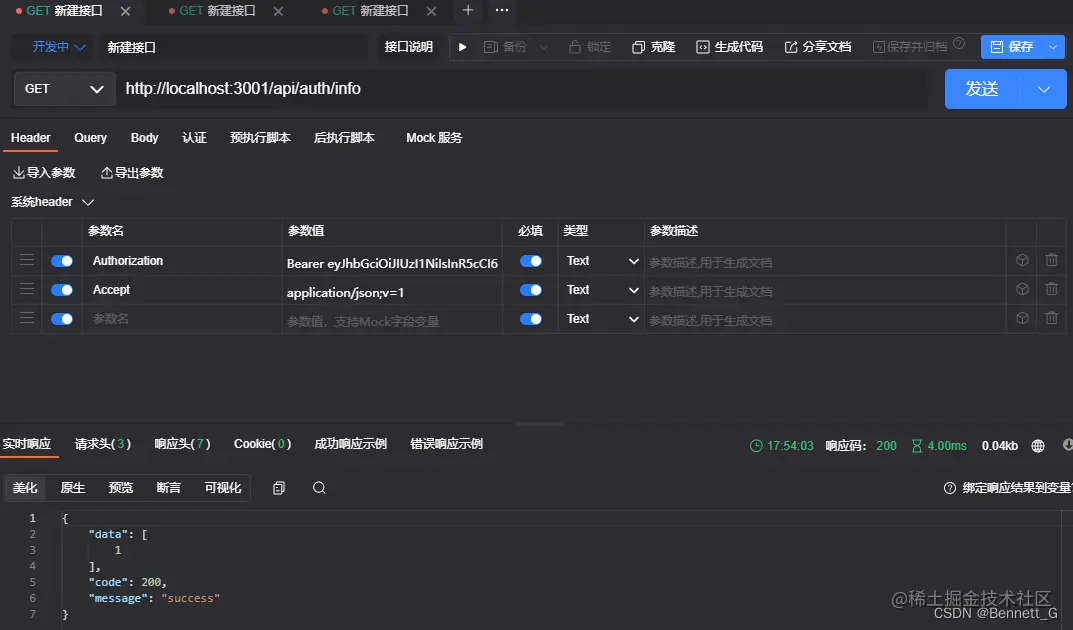The width and height of the screenshot is (1073, 630).
Task: Enable the empty parameter row toggle
Action: tap(61, 318)
